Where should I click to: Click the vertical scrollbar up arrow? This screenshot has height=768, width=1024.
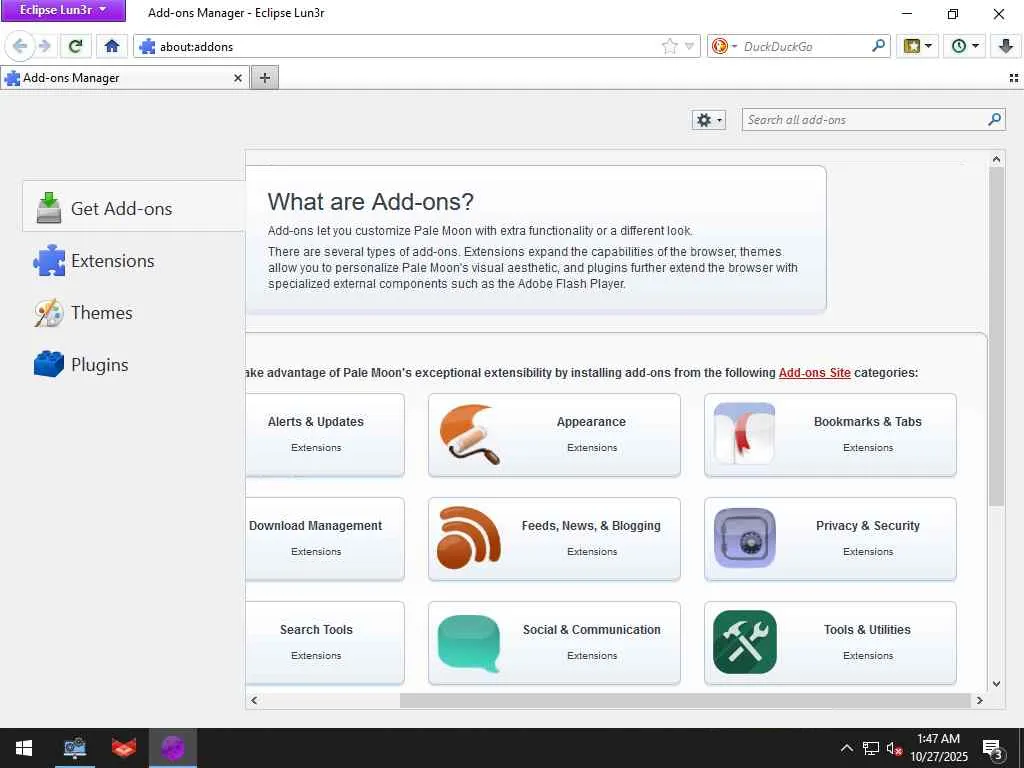(x=996, y=159)
